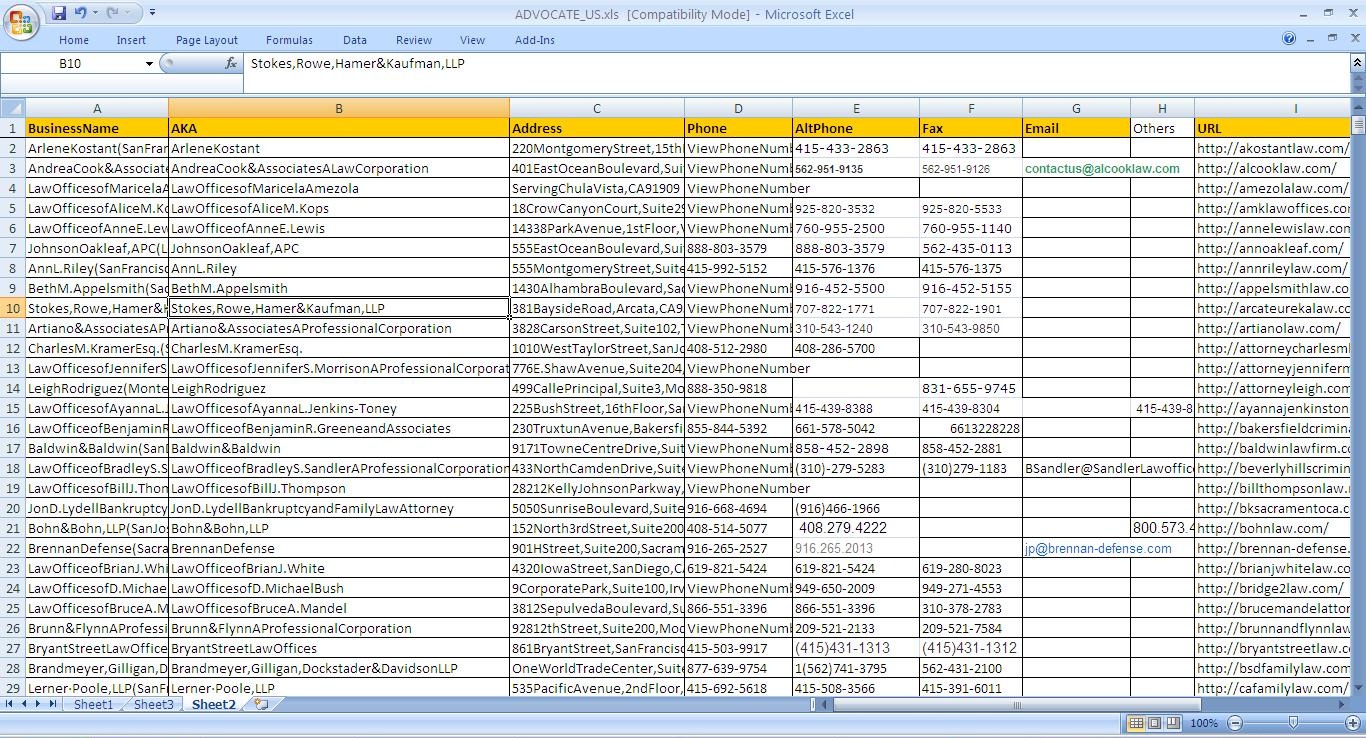Viewport: 1366px width, 738px height.
Task: Select fax cell 831-655-9745
Action: click(x=971, y=388)
